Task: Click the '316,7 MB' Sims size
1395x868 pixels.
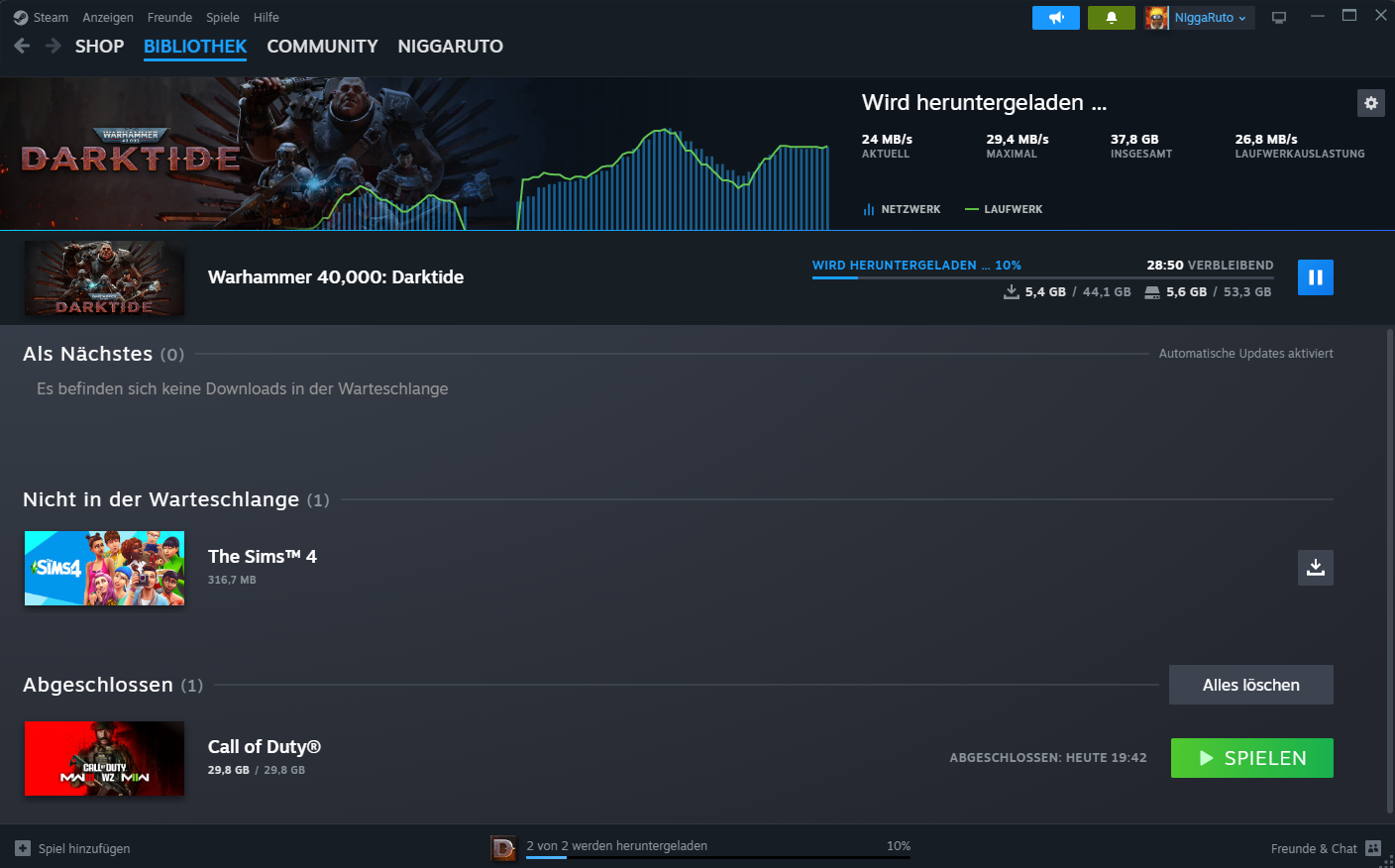Action: 232,580
